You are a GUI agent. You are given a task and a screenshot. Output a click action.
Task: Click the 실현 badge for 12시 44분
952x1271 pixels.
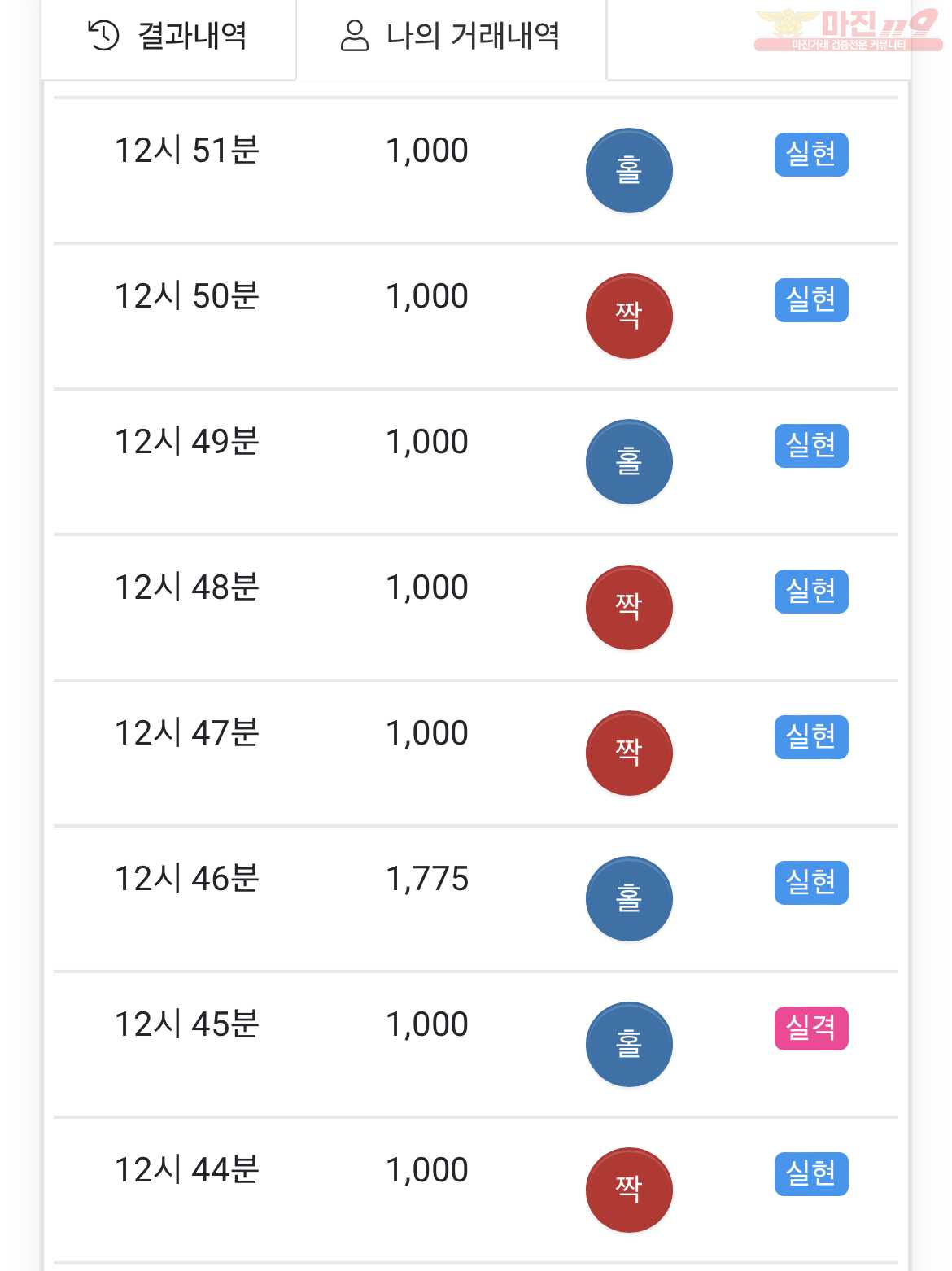(x=811, y=1174)
